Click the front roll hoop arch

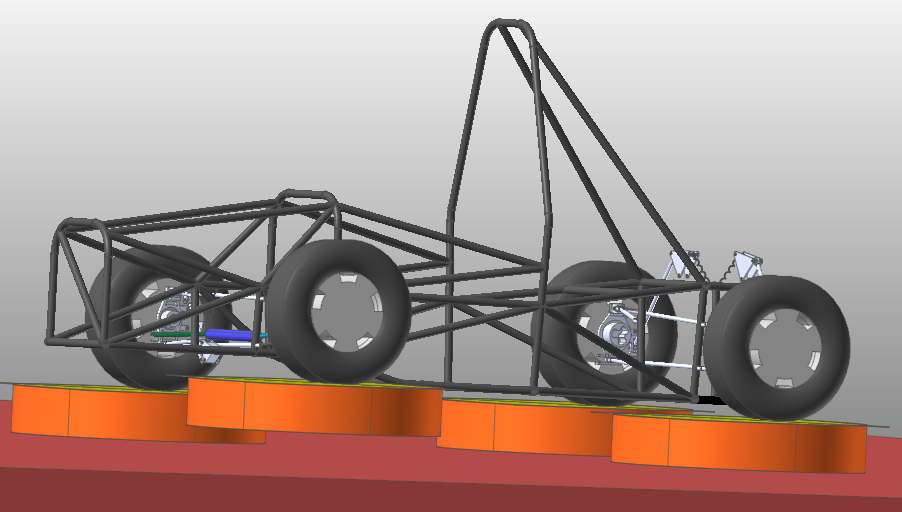tap(306, 193)
